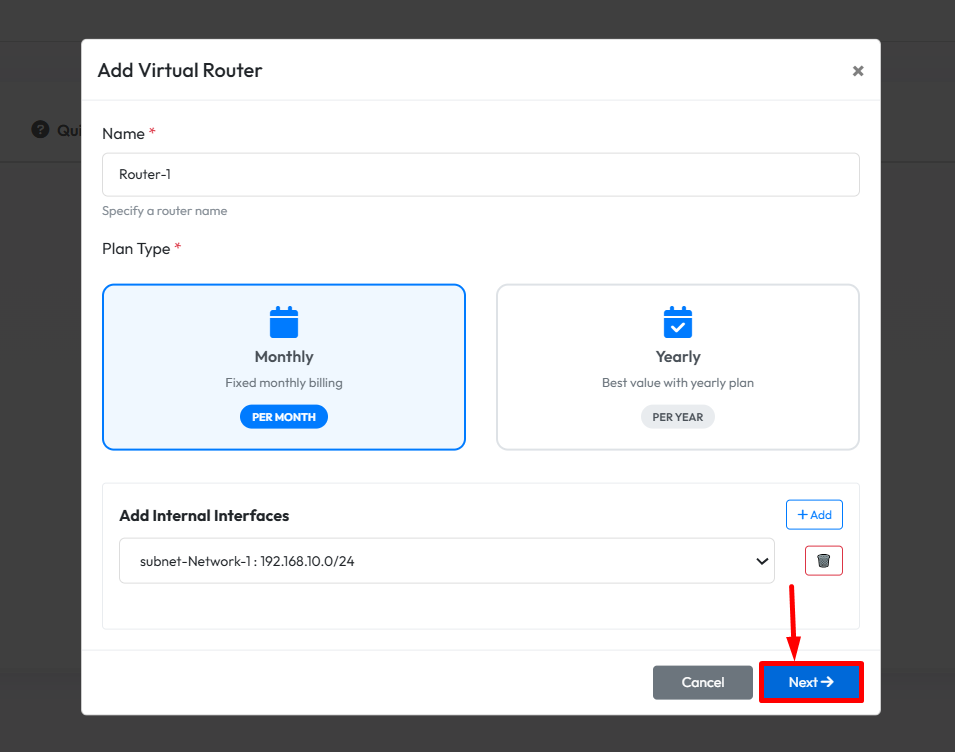The width and height of the screenshot is (955, 752).
Task: Click the PER MONTH badge
Action: [284, 417]
